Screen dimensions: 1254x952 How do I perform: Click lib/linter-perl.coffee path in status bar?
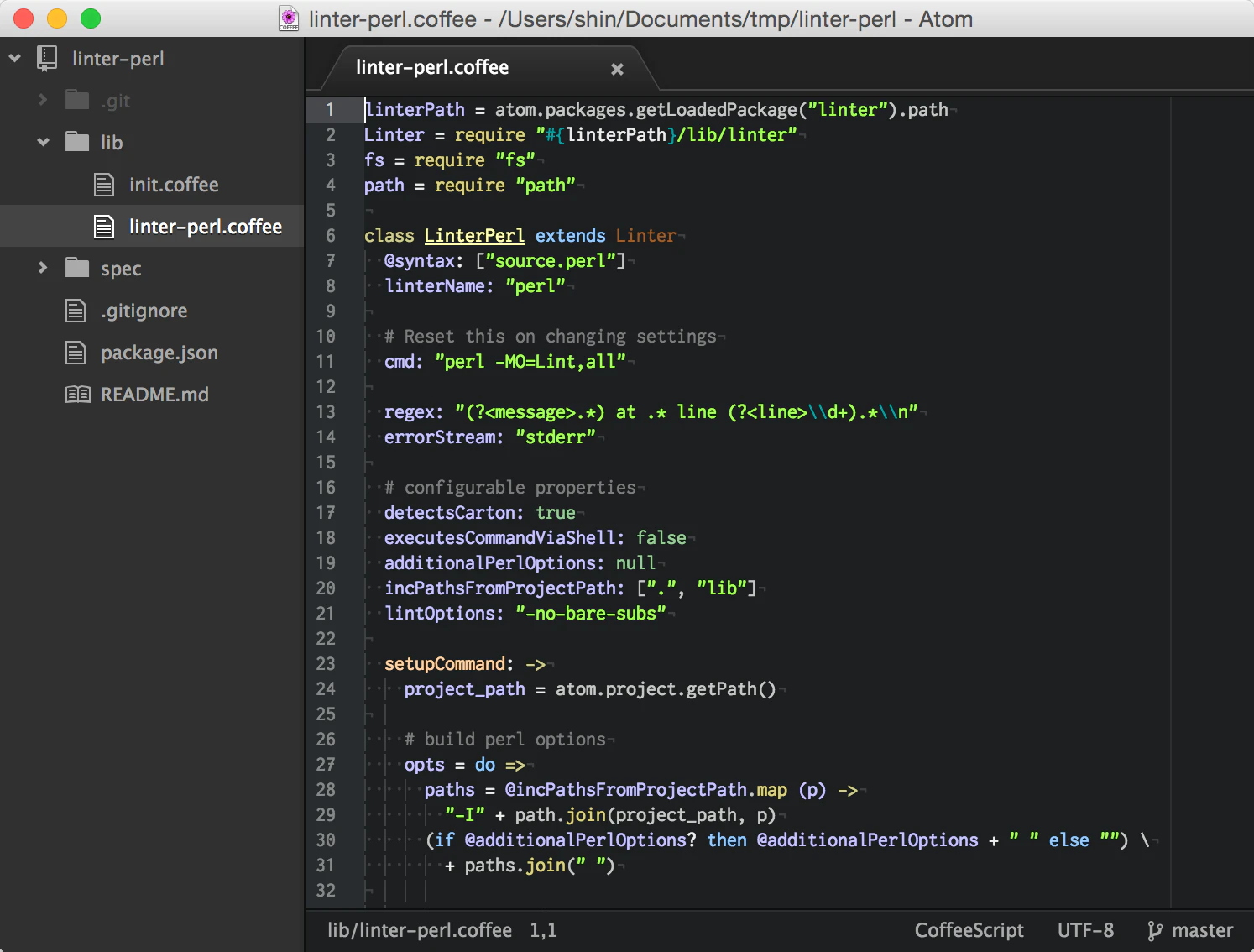(420, 931)
